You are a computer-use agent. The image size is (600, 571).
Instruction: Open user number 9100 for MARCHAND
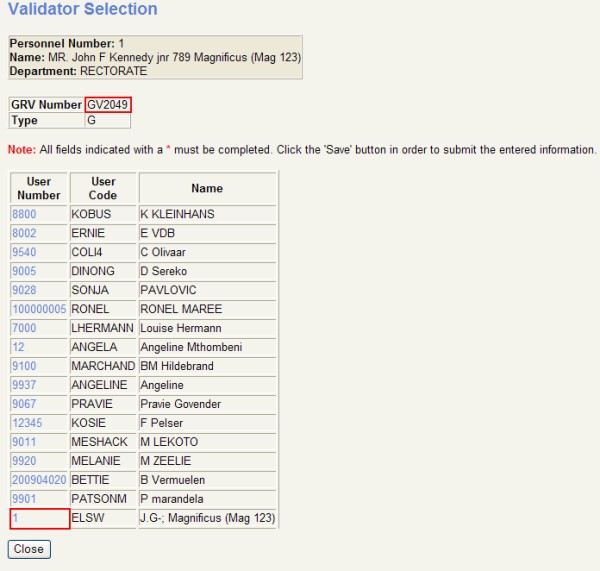[x=24, y=366]
